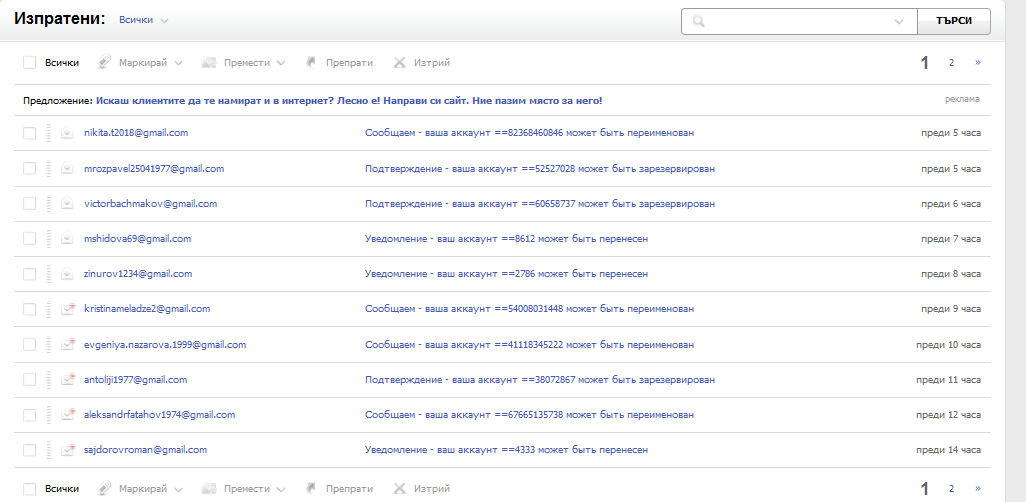The height and width of the screenshot is (502, 1026).
Task: Click the sent-mail icon for kristinameladze2@gmail.com
Action: coord(68,308)
